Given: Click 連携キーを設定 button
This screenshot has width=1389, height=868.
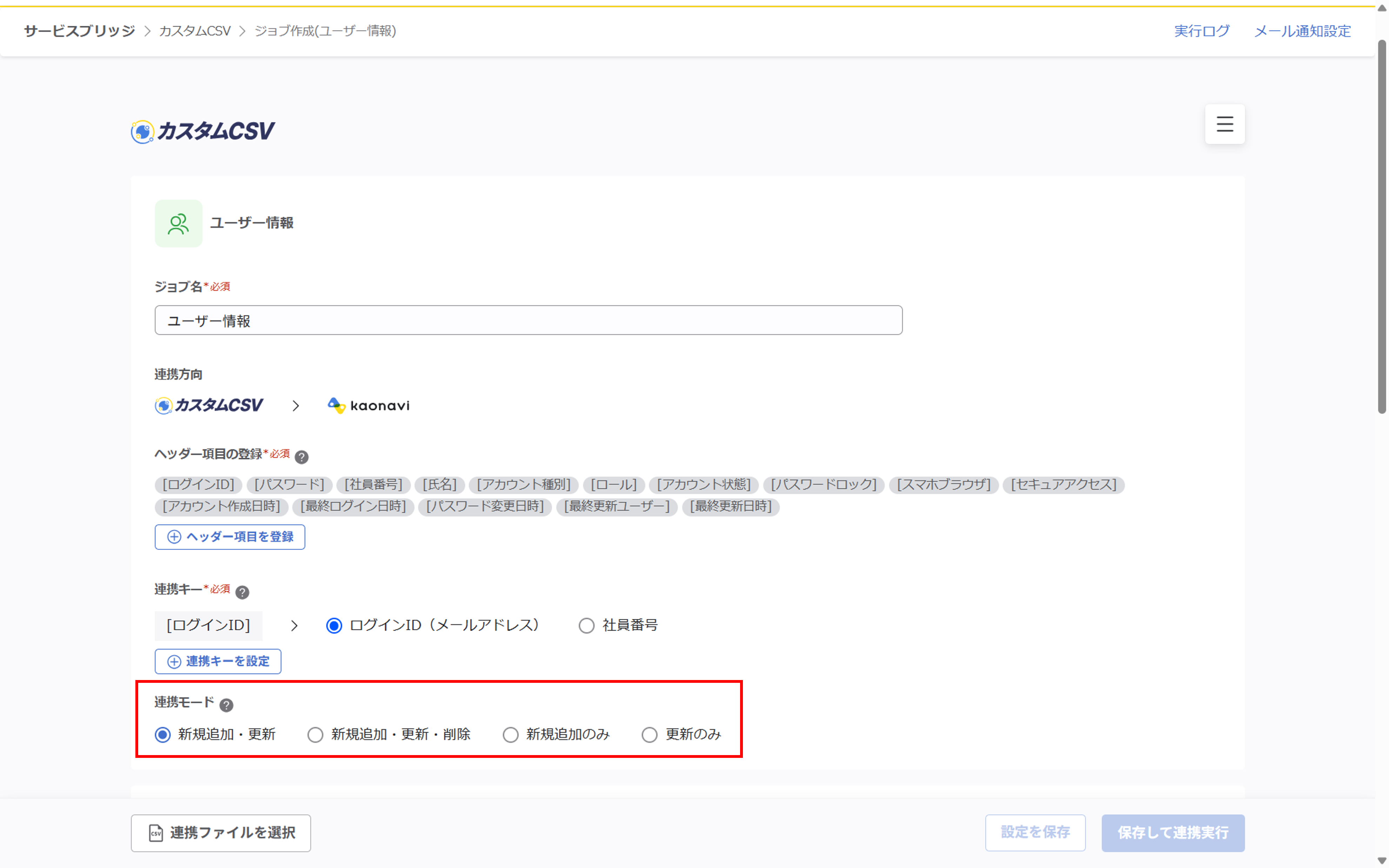Looking at the screenshot, I should [218, 661].
